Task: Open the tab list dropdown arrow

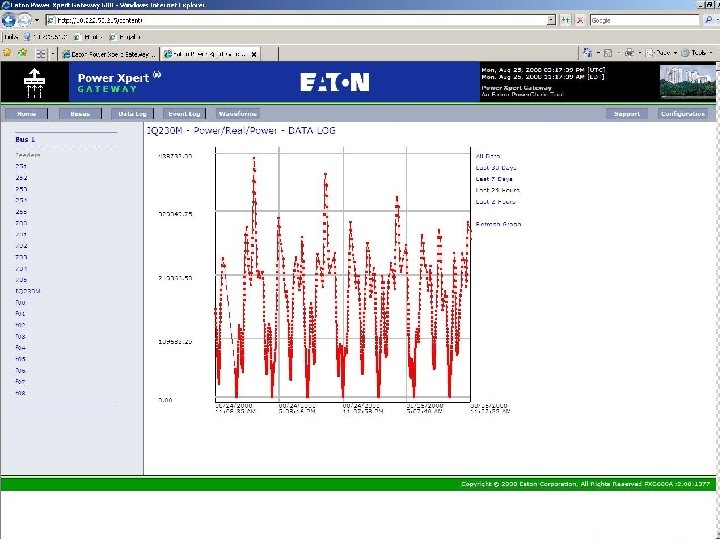Action: pyautogui.click(x=52, y=54)
